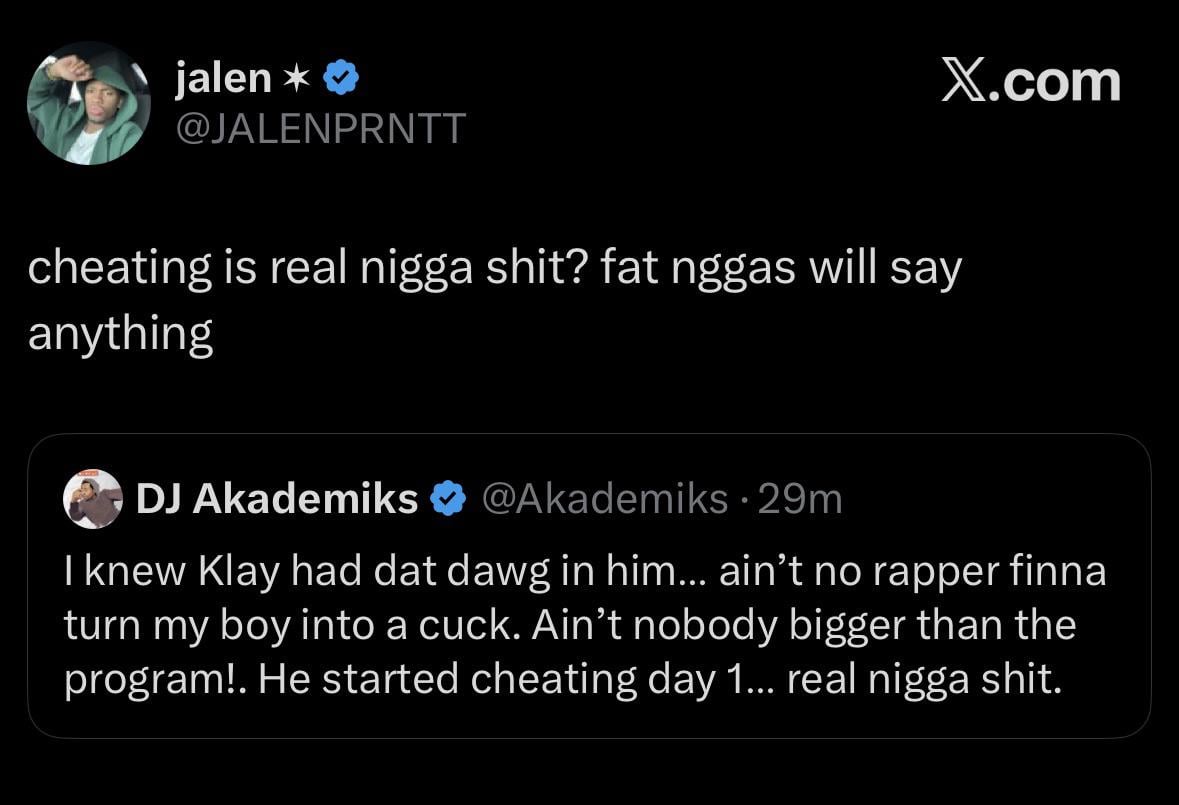1179x805 pixels.
Task: Open the DJ Akademiks display name
Action: pos(276,498)
